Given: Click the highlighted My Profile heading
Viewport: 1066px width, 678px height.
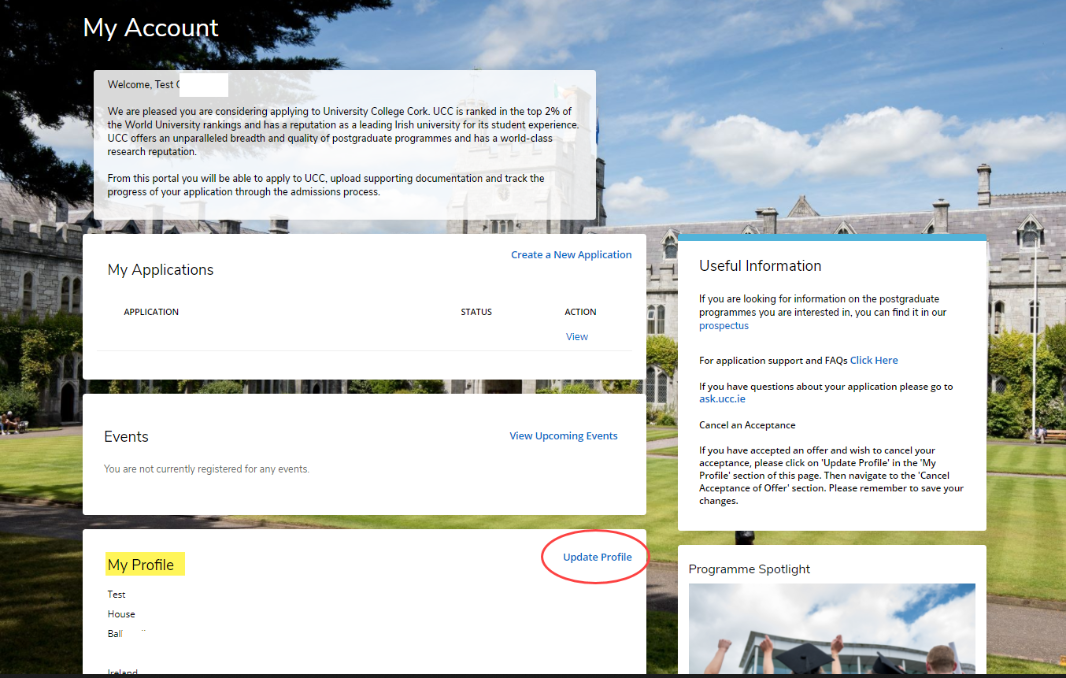Looking at the screenshot, I should [141, 565].
